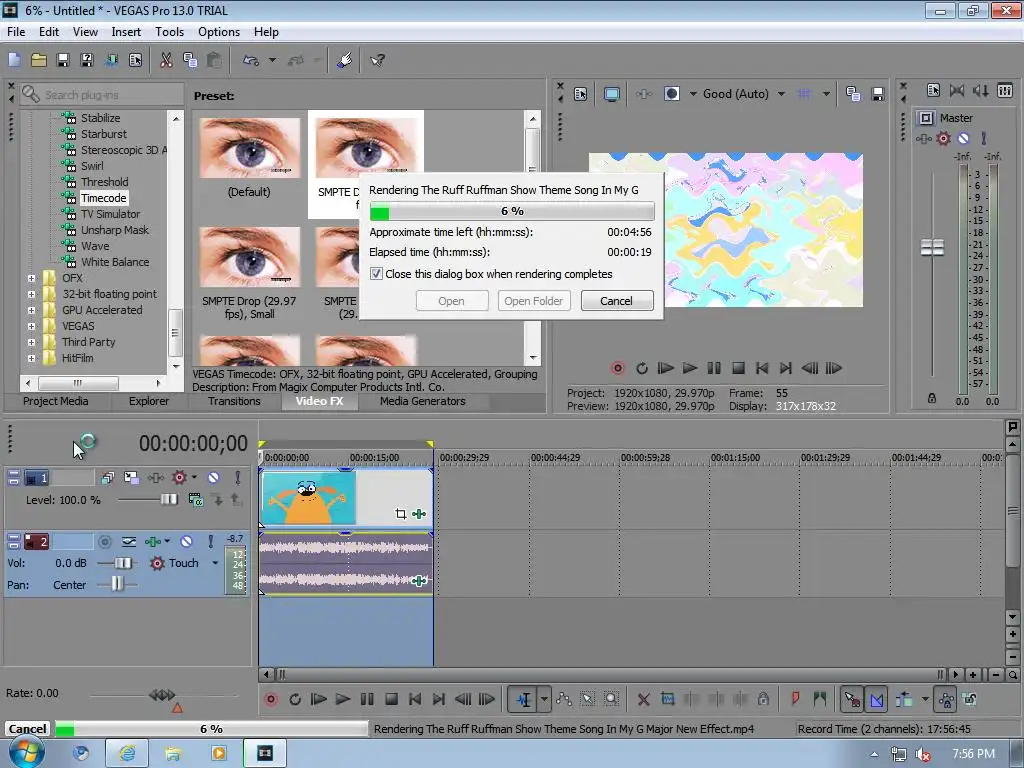Click the Play button in preview transport
Viewport: 1024px width, 768px height.
[690, 368]
